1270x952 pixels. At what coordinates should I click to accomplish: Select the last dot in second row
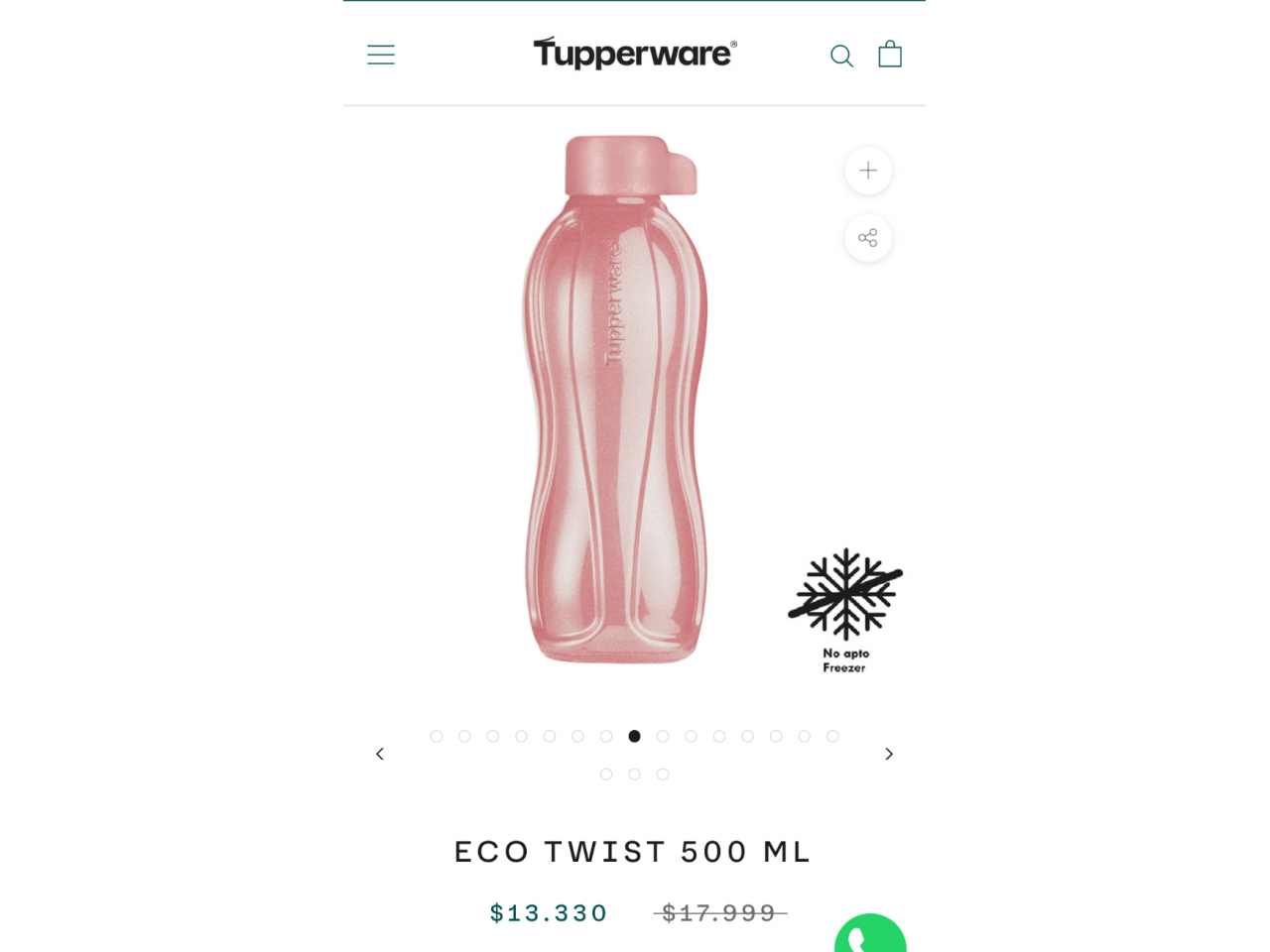tap(663, 774)
